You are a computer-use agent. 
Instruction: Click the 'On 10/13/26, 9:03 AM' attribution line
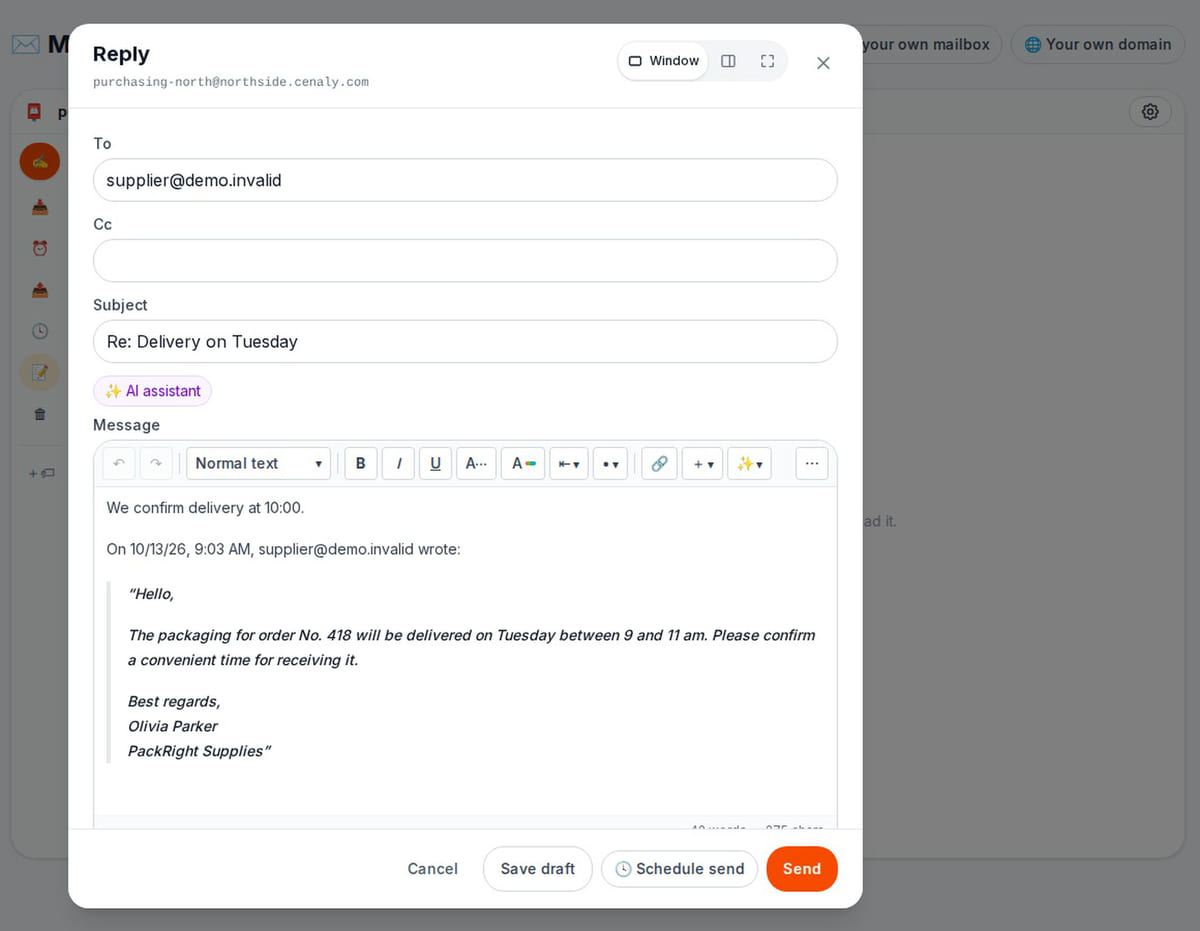(283, 550)
